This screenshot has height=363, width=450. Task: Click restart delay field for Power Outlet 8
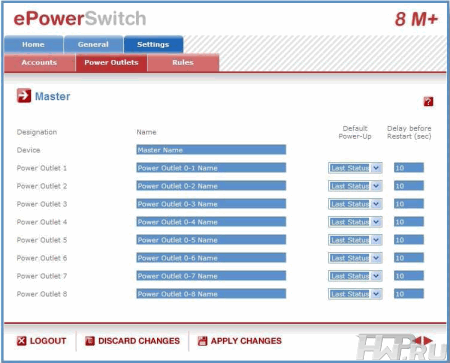click(409, 294)
